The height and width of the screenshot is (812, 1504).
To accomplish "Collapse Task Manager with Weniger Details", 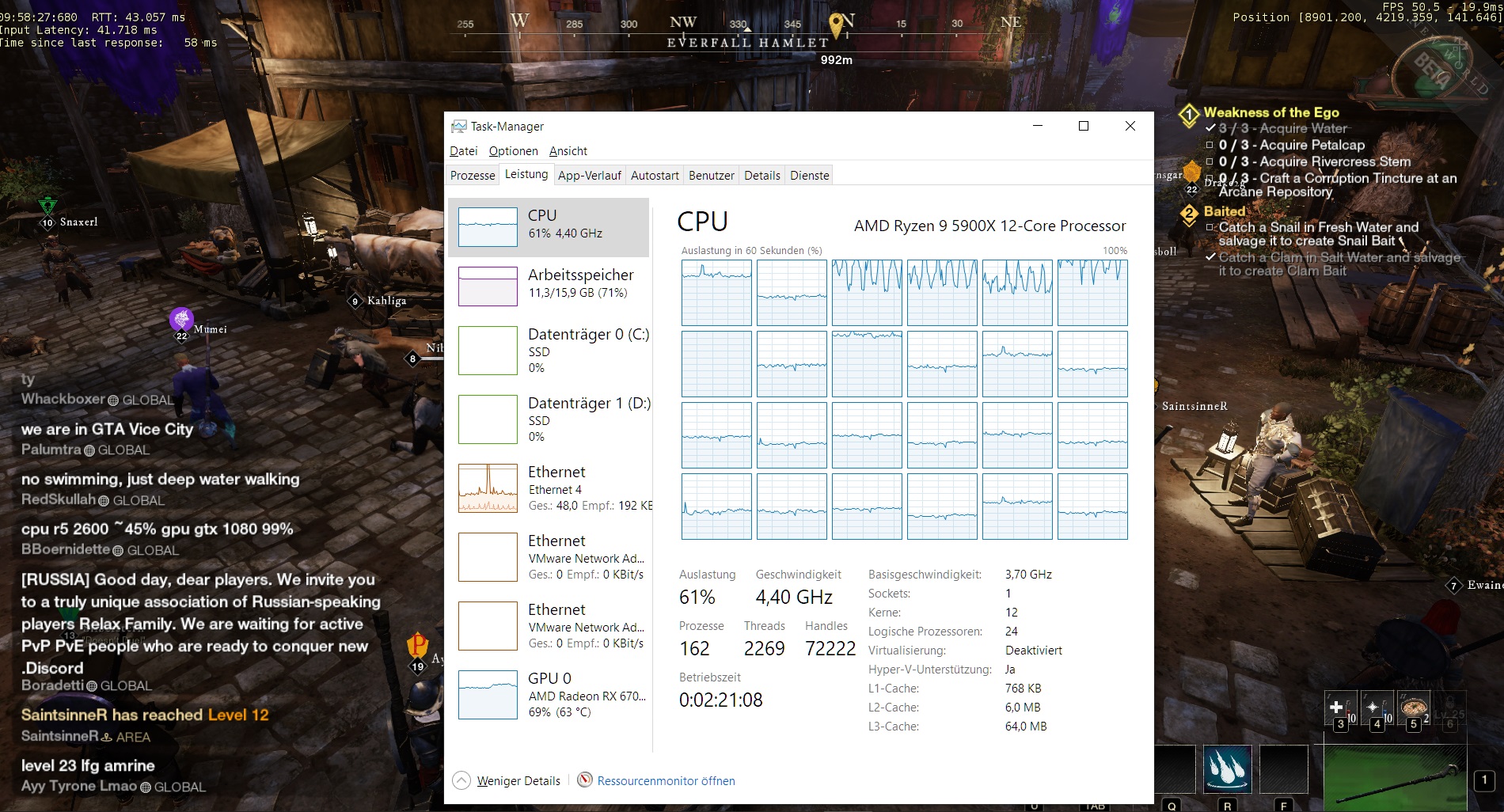I will tap(507, 781).
